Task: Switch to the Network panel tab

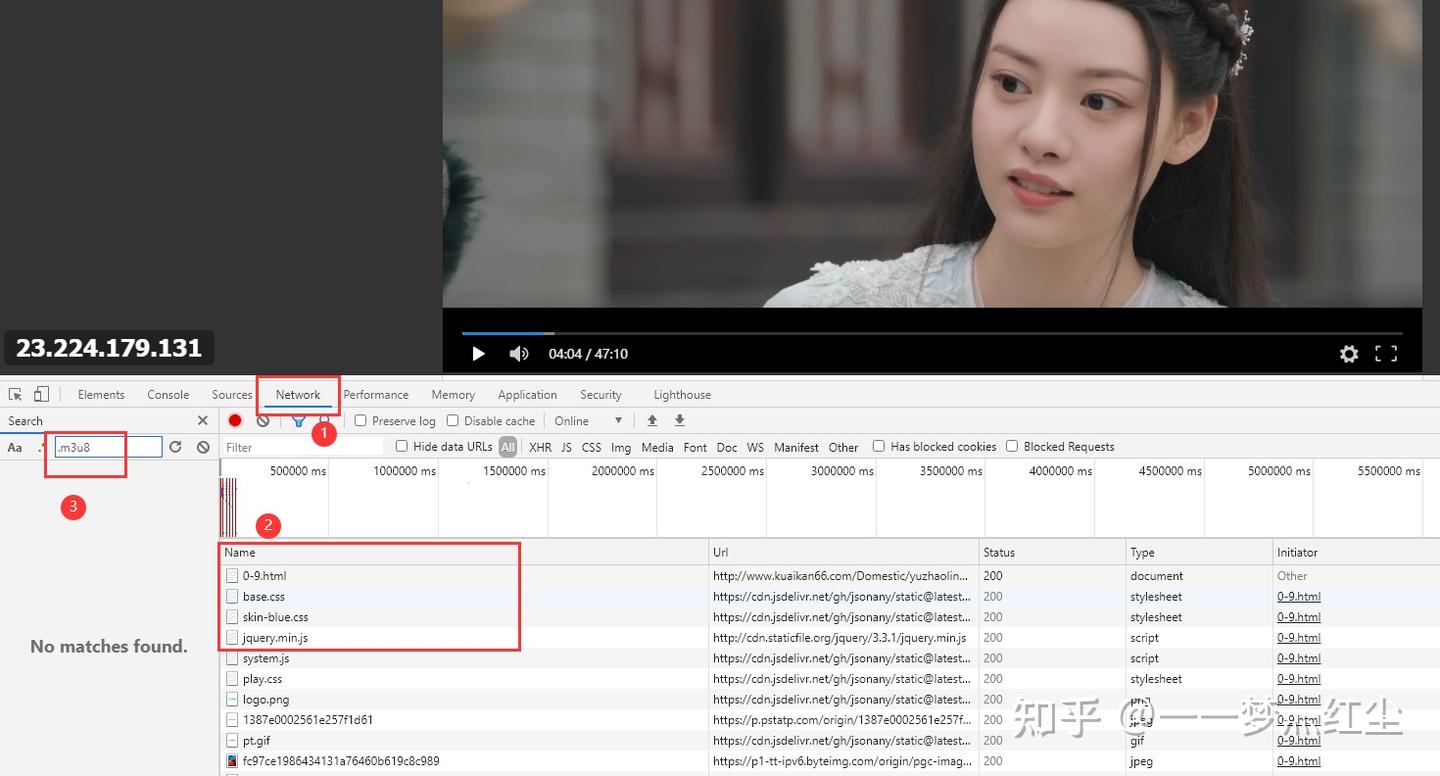Action: point(297,394)
